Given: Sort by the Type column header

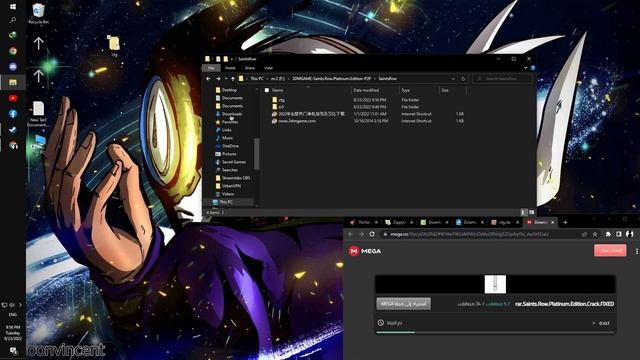Looking at the screenshot, I should point(406,90).
